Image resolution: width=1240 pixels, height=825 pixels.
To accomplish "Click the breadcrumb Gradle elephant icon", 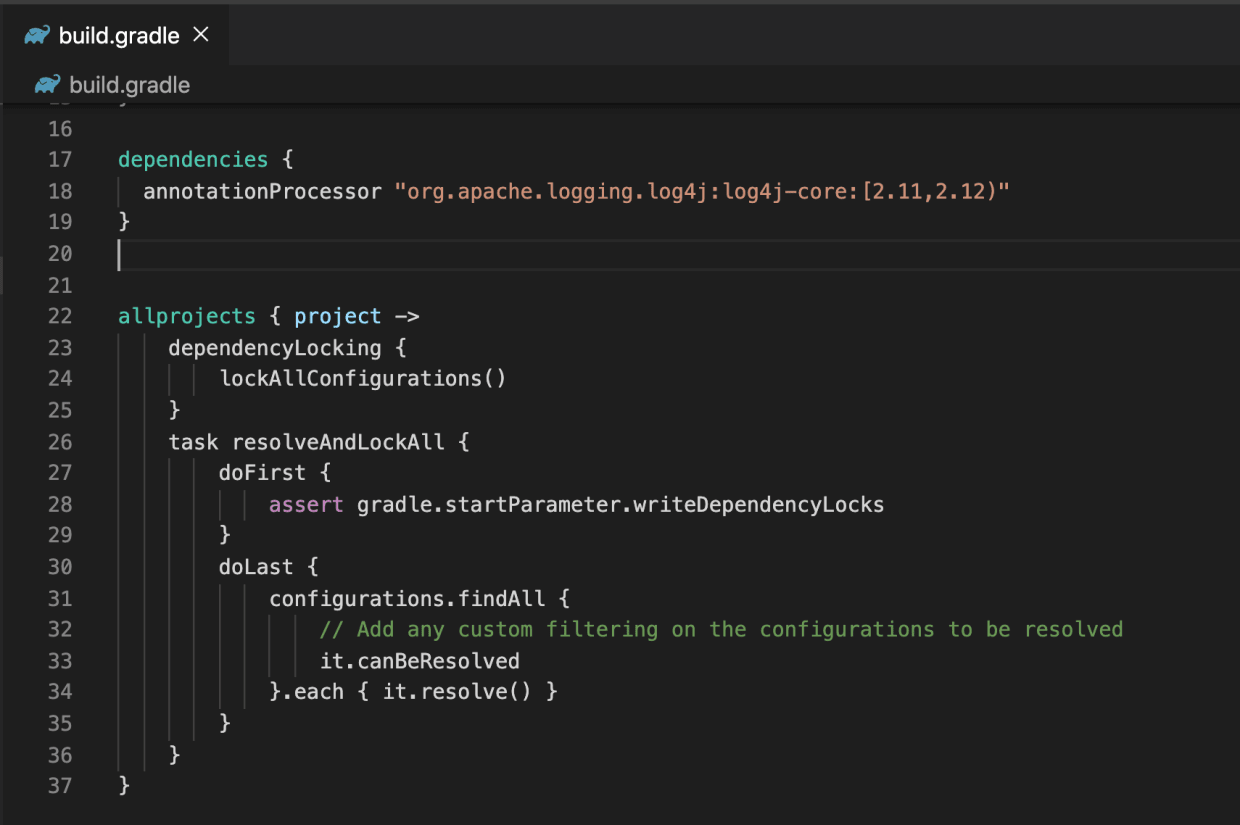I will [47, 85].
